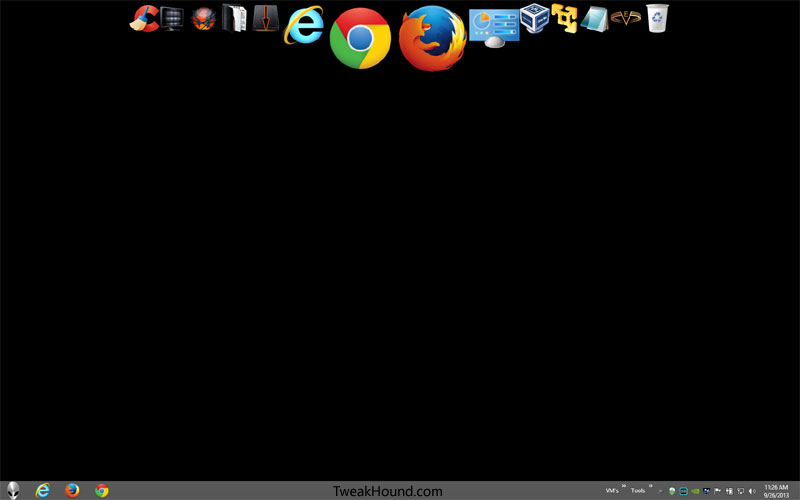Launch Internet Explorer from the dock
The width and height of the screenshot is (800, 500).
coord(304,24)
